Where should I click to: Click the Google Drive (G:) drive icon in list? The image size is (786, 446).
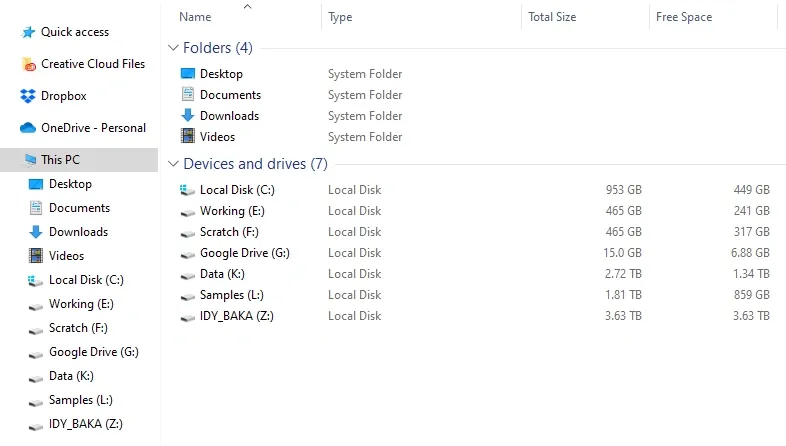tap(187, 255)
